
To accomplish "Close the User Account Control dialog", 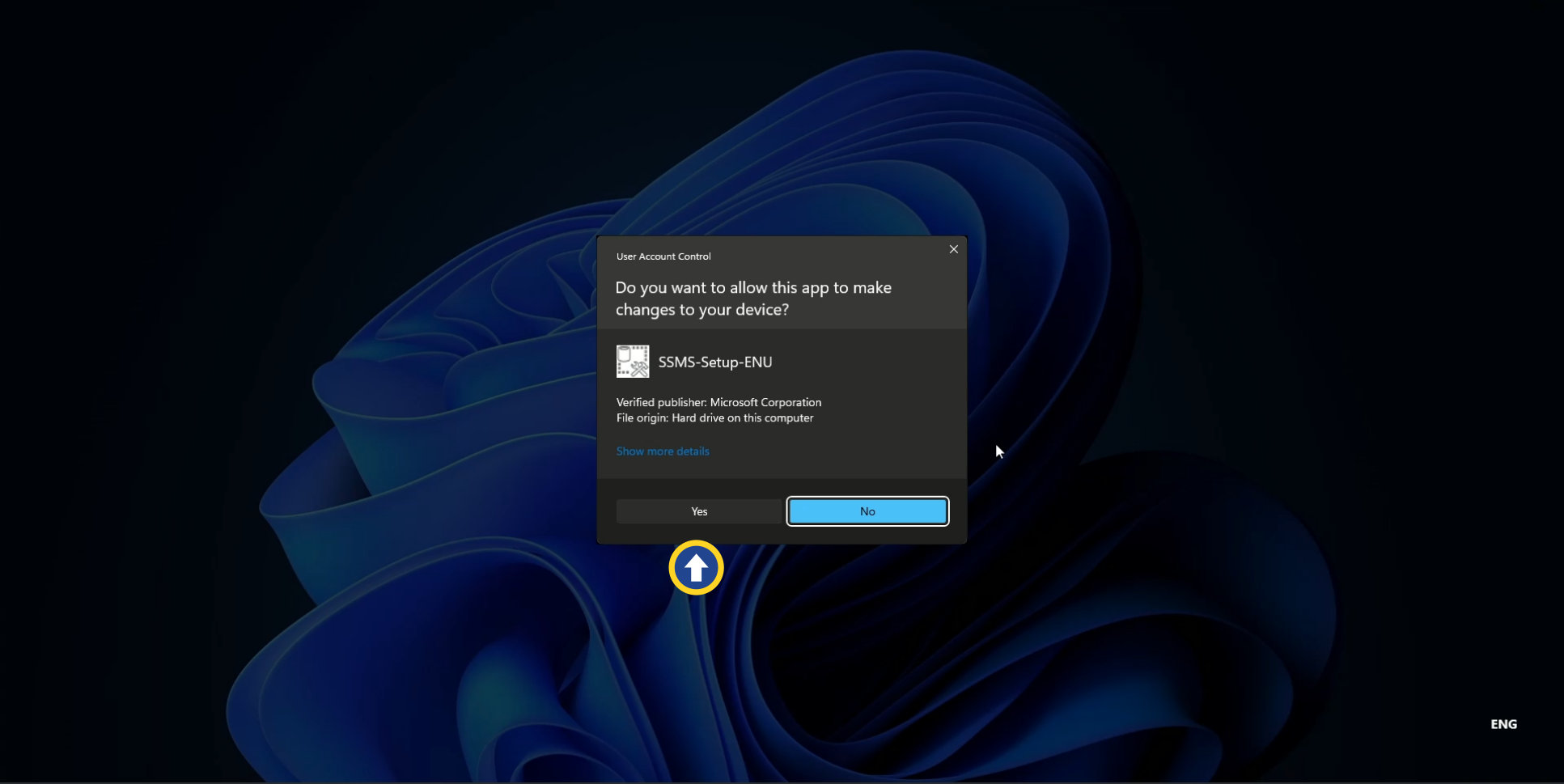I will pyautogui.click(x=954, y=249).
